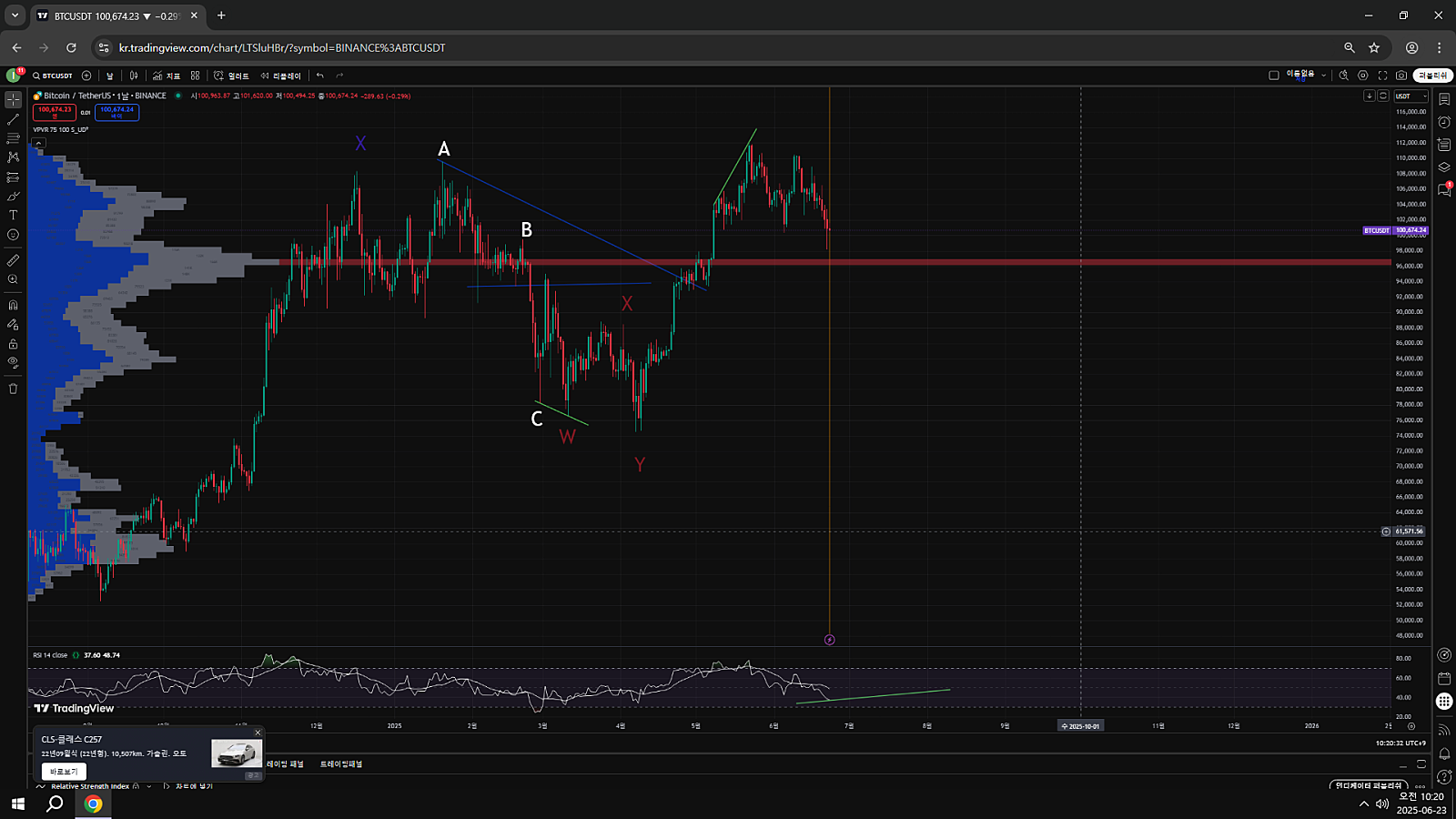The image size is (1456, 819).
Task: Activate the zoom-in tool
Action: point(13,279)
